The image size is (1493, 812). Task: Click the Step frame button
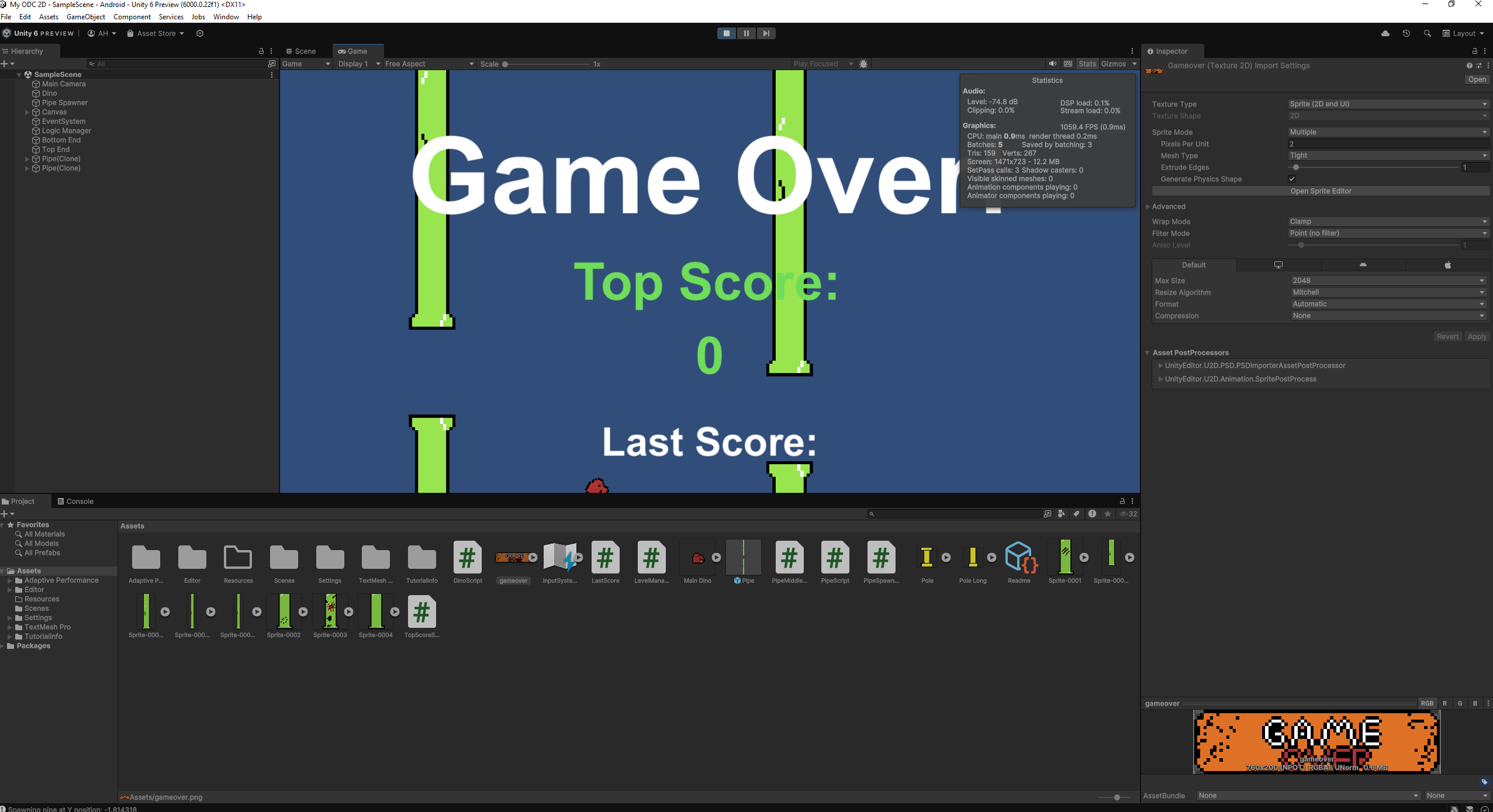766,33
